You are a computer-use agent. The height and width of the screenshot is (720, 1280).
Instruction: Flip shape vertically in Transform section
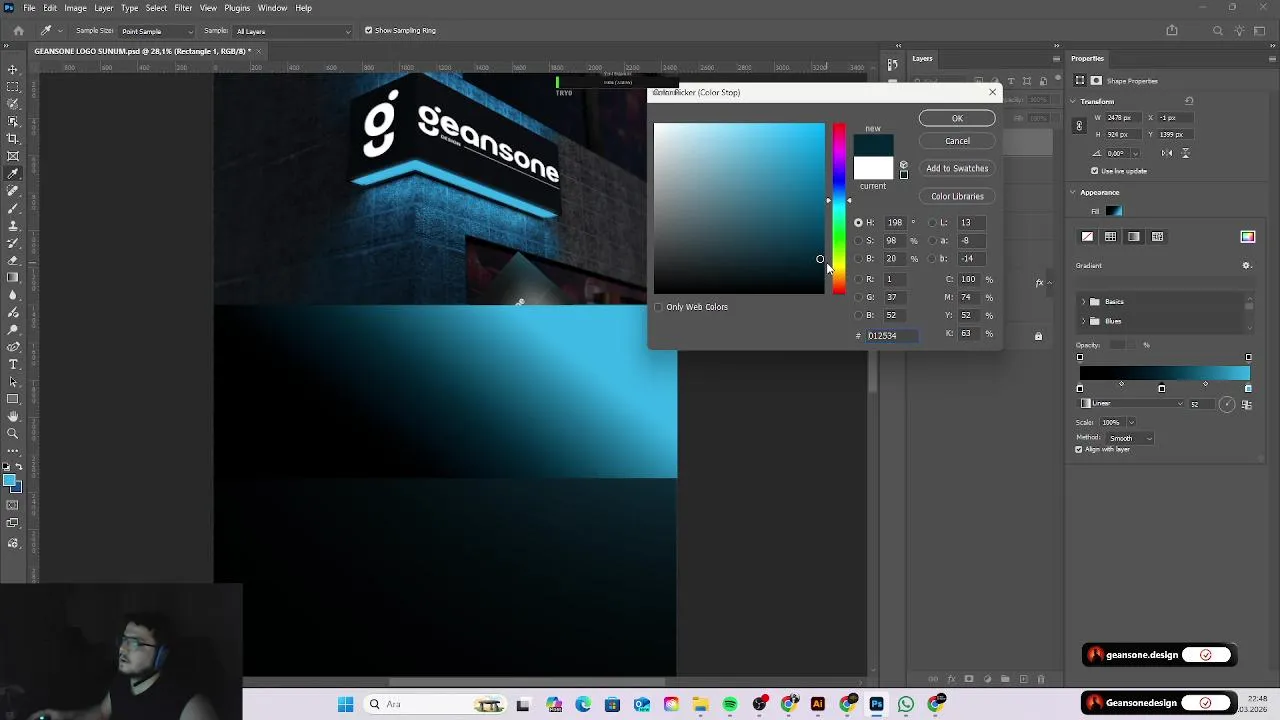coord(1186,153)
